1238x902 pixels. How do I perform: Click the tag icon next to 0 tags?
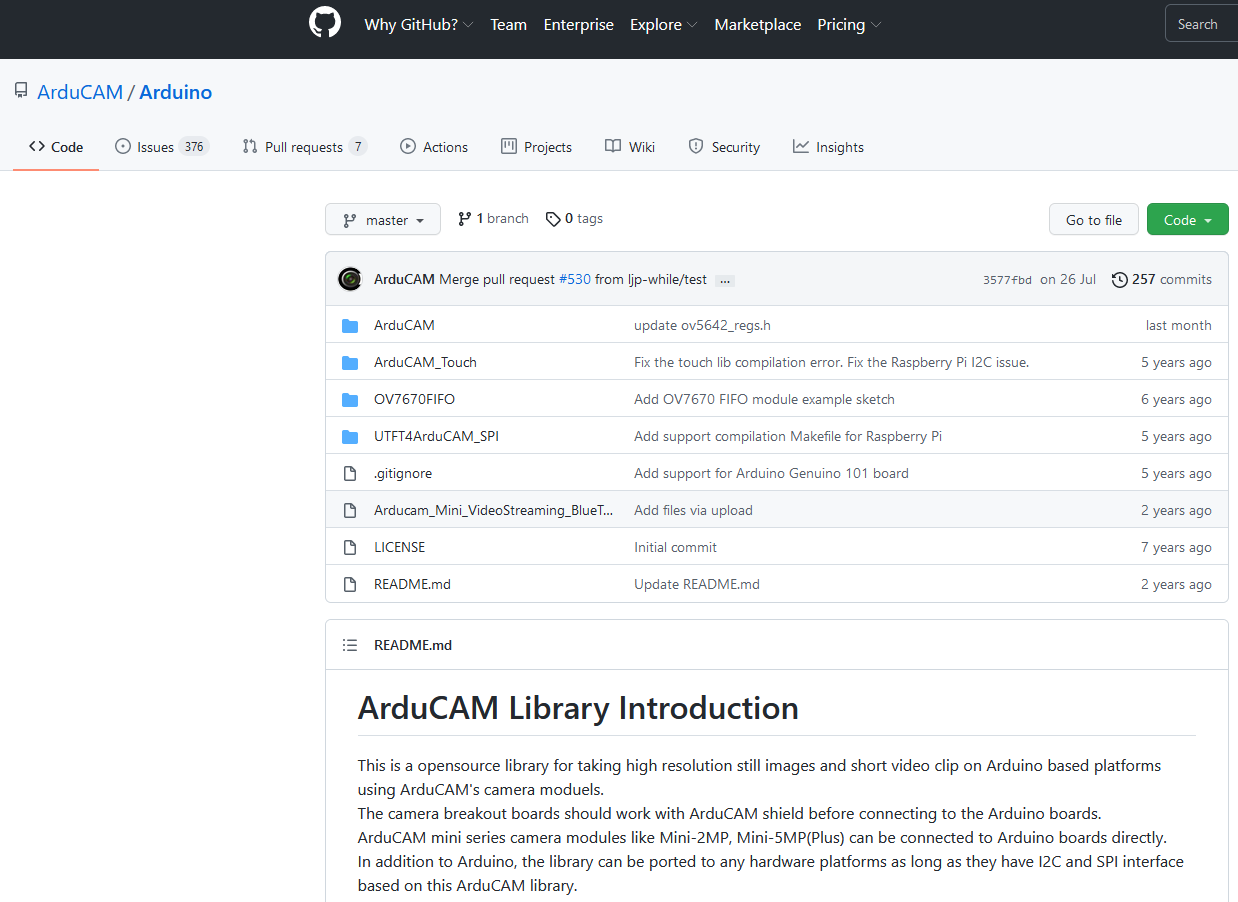(553, 219)
